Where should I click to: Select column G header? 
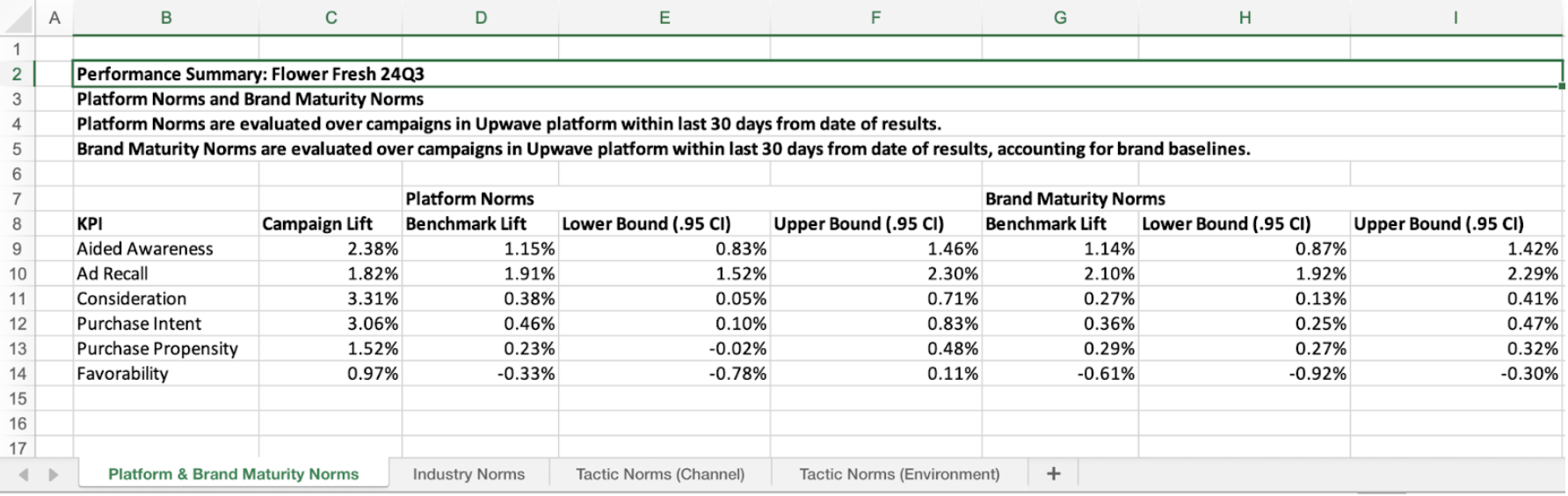(1060, 17)
